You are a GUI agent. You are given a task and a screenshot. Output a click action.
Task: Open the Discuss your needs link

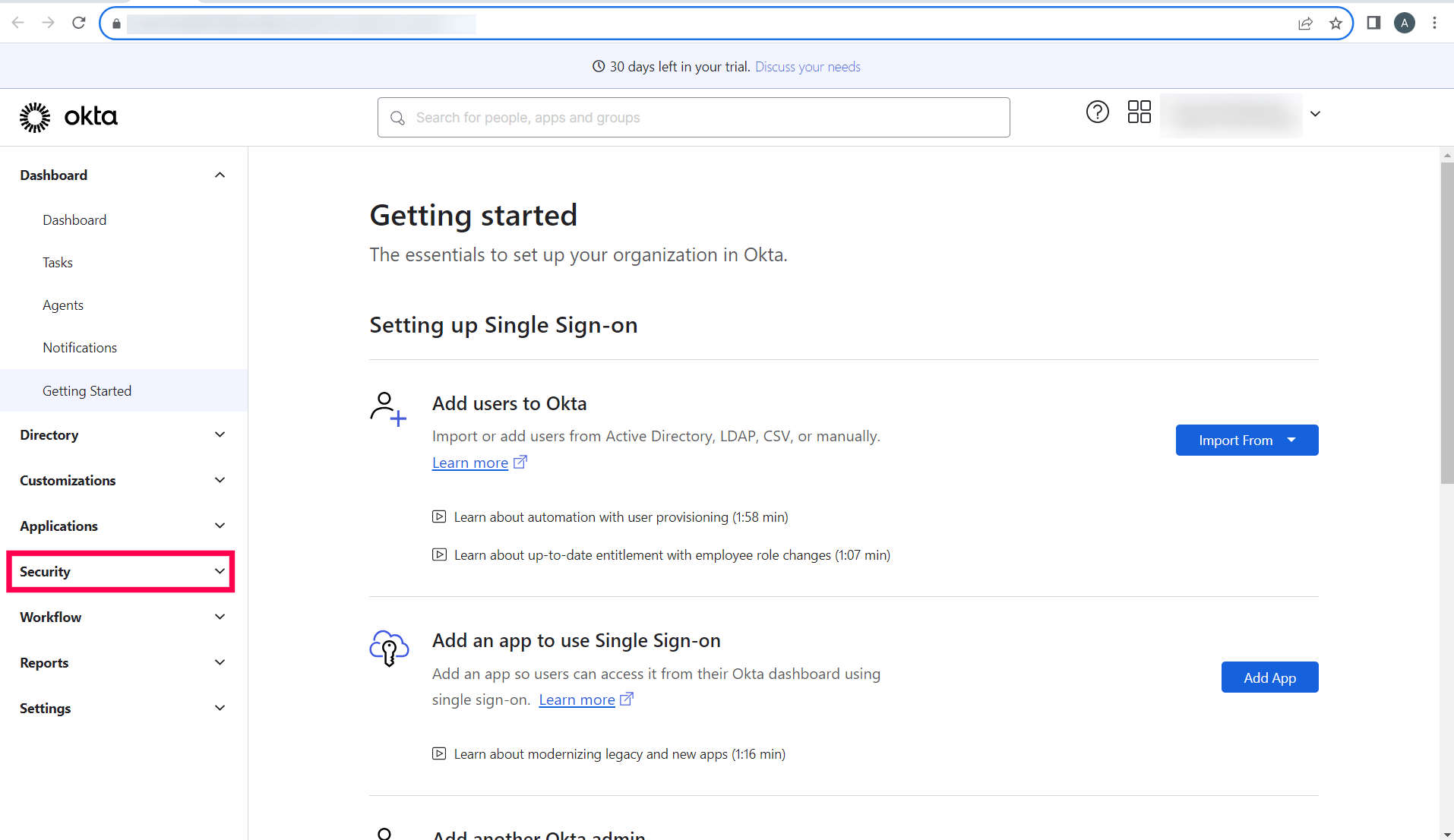point(808,67)
